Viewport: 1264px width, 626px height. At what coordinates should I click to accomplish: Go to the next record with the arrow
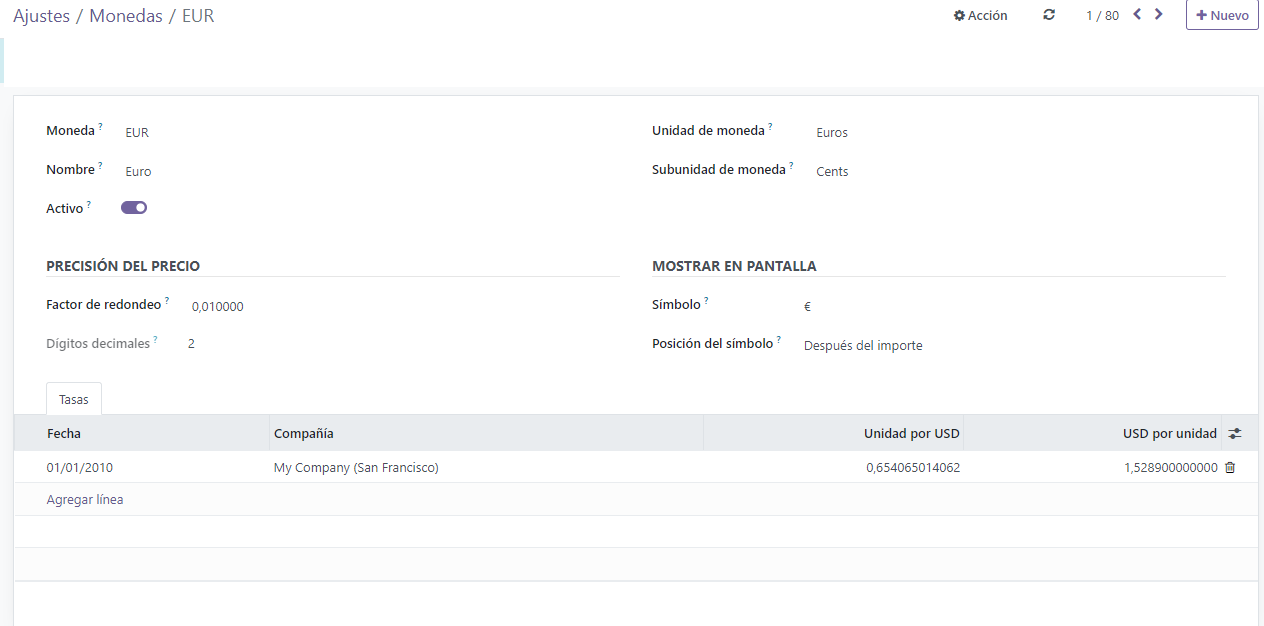[x=1158, y=15]
